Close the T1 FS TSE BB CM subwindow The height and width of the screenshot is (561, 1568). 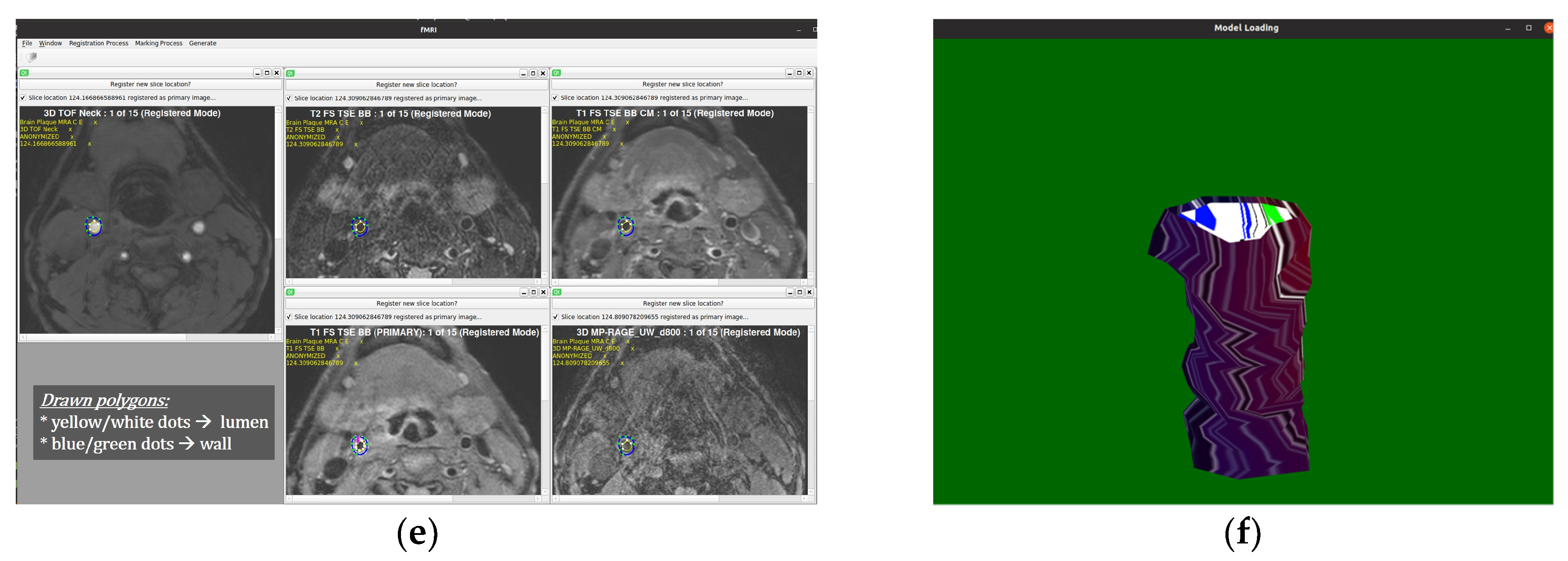809,73
